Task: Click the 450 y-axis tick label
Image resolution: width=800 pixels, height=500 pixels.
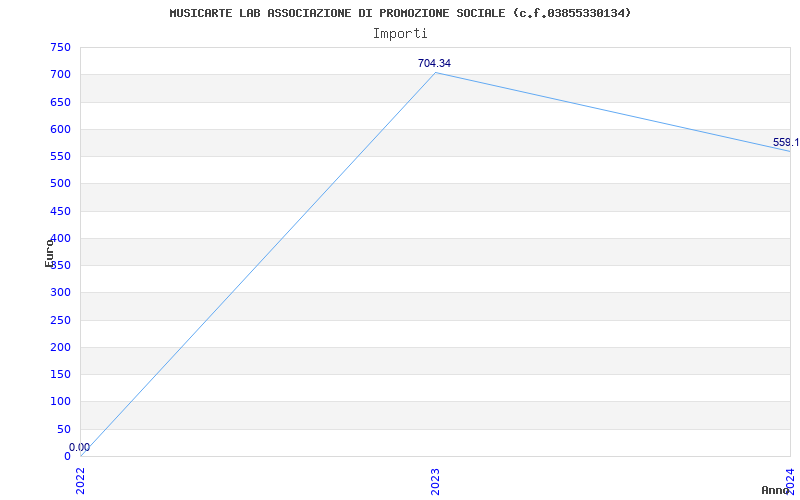Action: 60,211
